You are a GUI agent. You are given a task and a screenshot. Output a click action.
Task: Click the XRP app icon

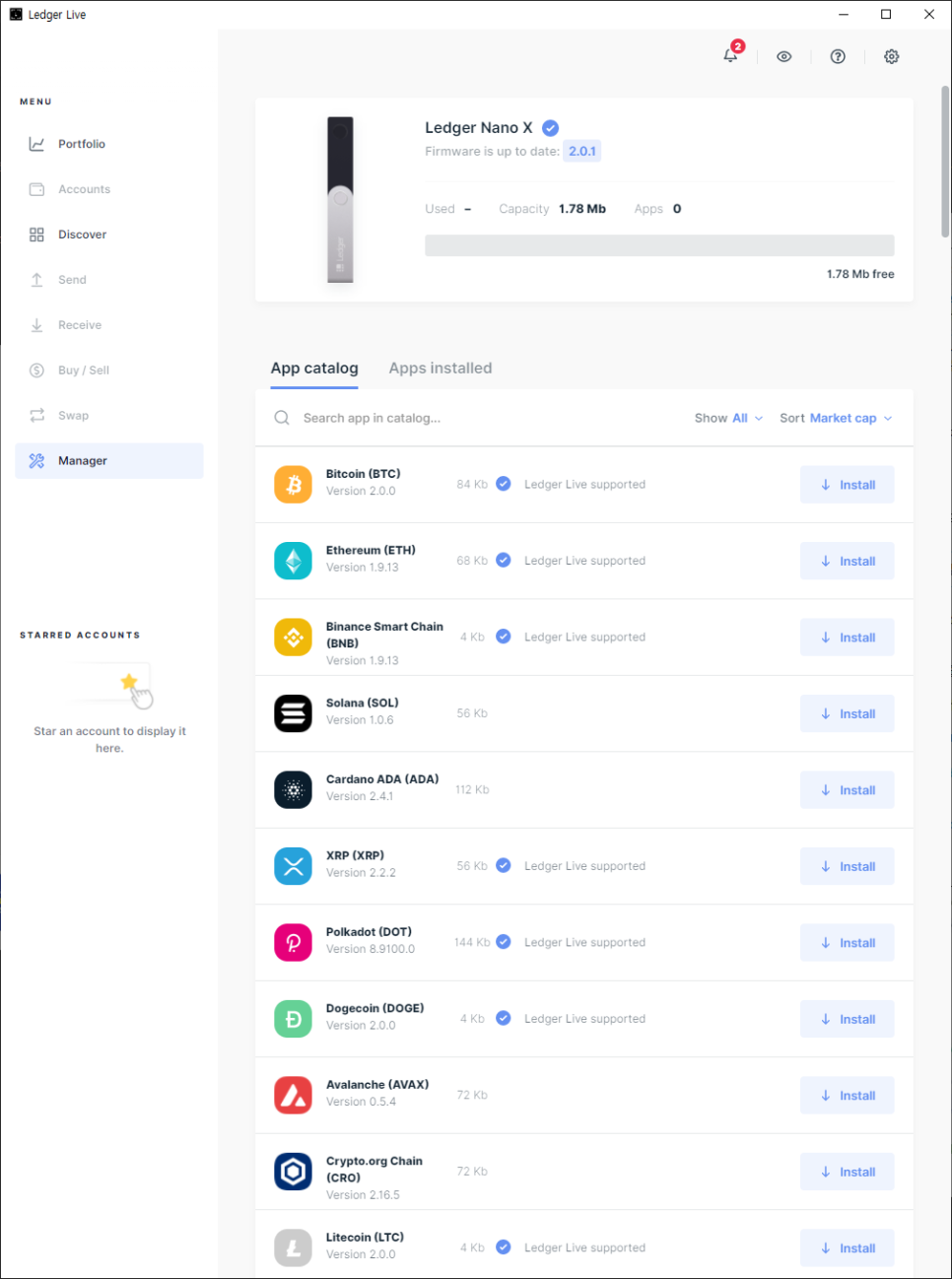point(293,866)
